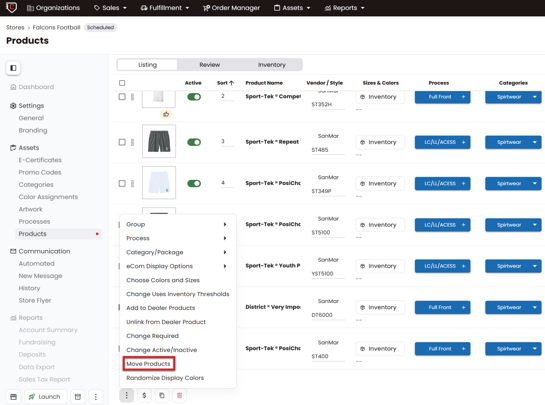545x405 pixels.
Task: Go to the Stores breadcrumb link
Action: (15, 27)
